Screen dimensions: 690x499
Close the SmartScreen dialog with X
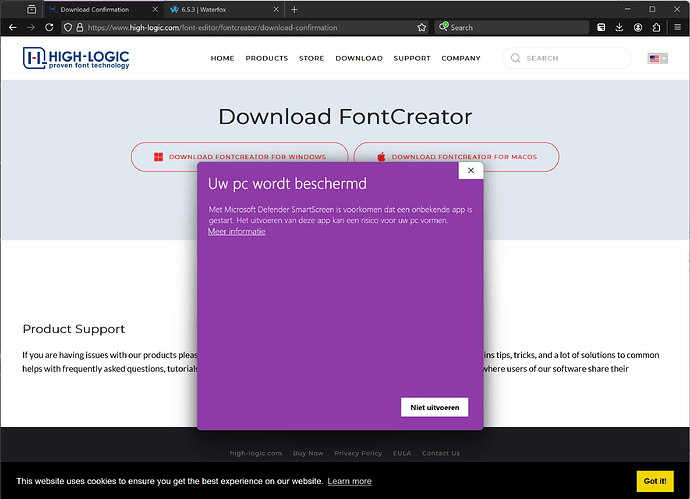point(471,171)
